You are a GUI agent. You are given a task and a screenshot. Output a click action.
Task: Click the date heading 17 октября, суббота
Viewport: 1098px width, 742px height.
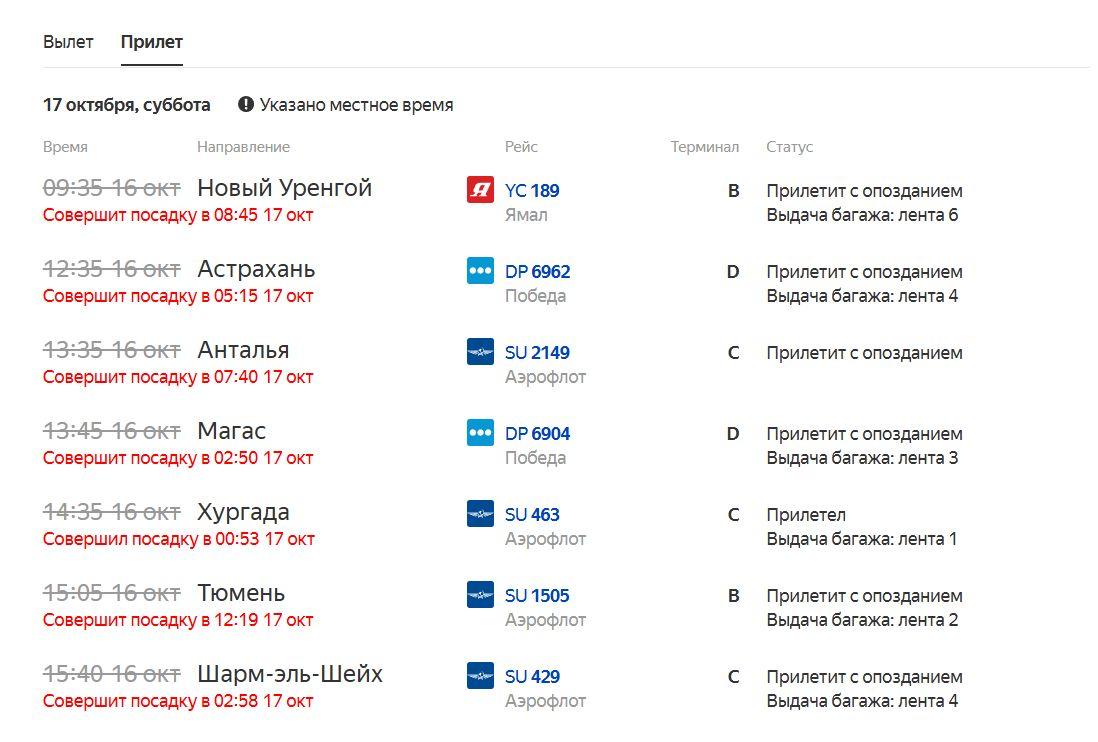coord(127,105)
